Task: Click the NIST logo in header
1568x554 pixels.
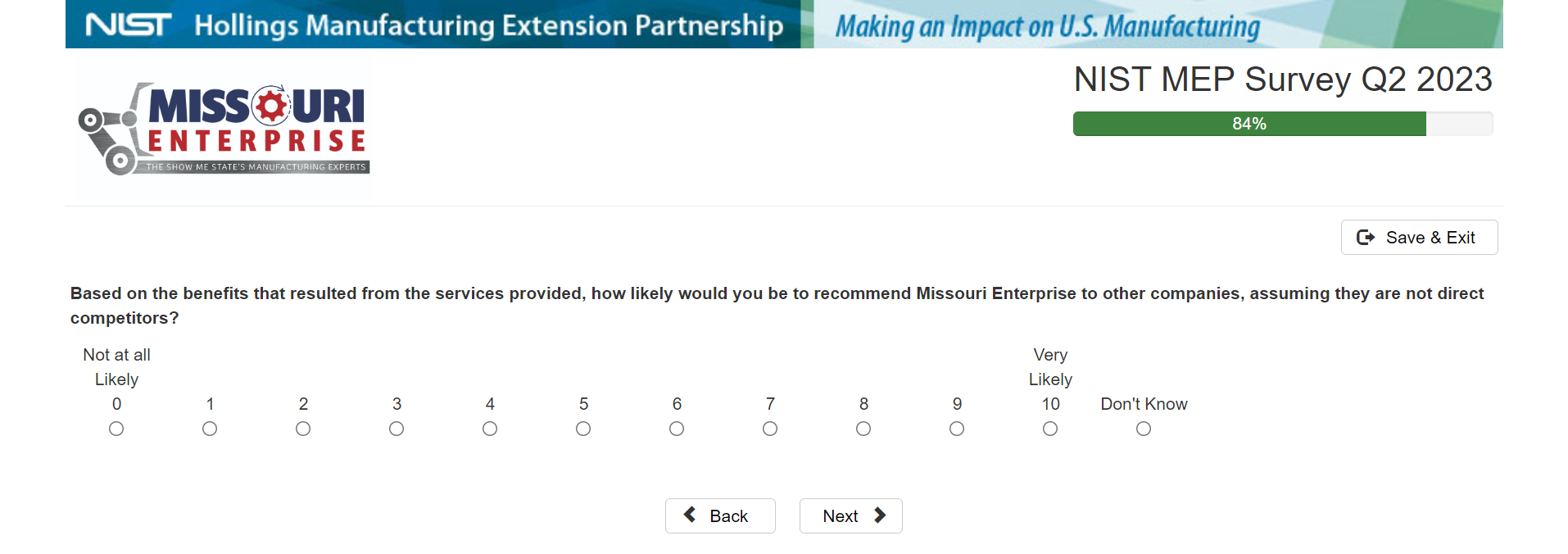Action: coord(129,25)
